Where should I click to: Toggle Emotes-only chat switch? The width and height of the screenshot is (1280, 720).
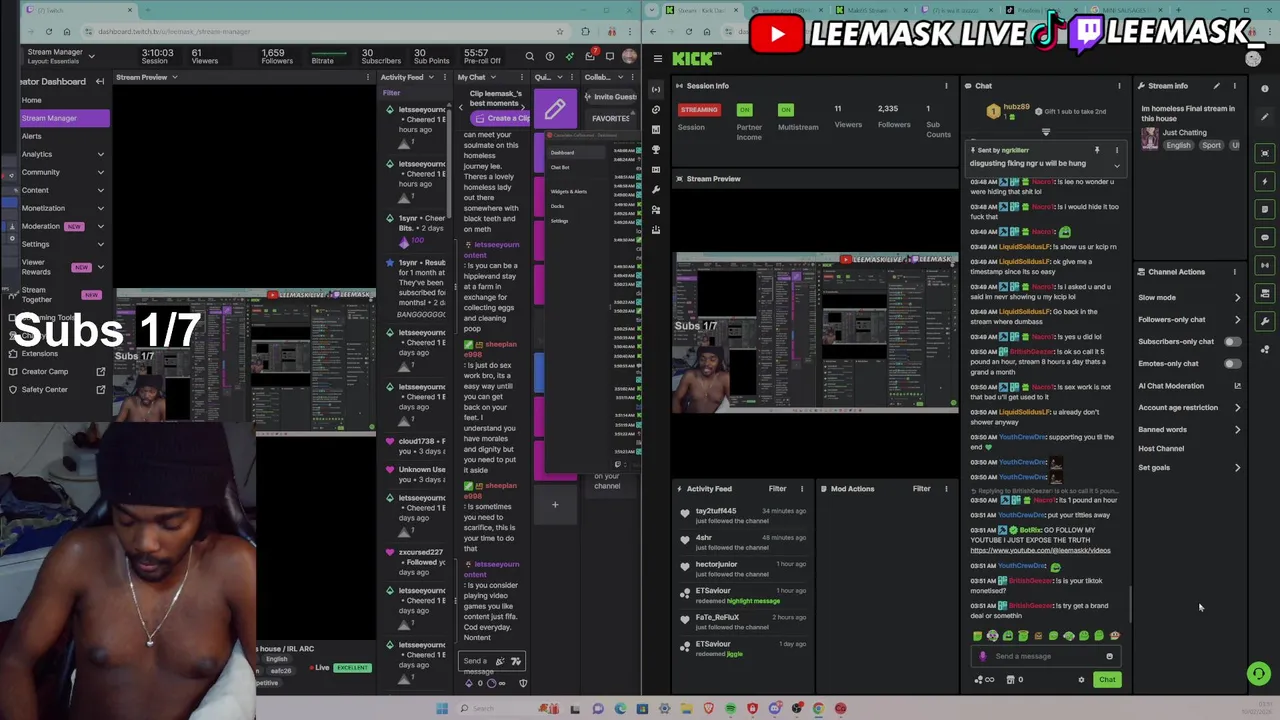(x=1232, y=364)
